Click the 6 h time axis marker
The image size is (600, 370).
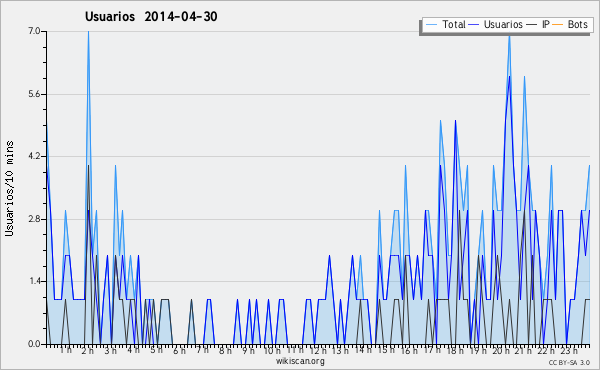point(179,351)
